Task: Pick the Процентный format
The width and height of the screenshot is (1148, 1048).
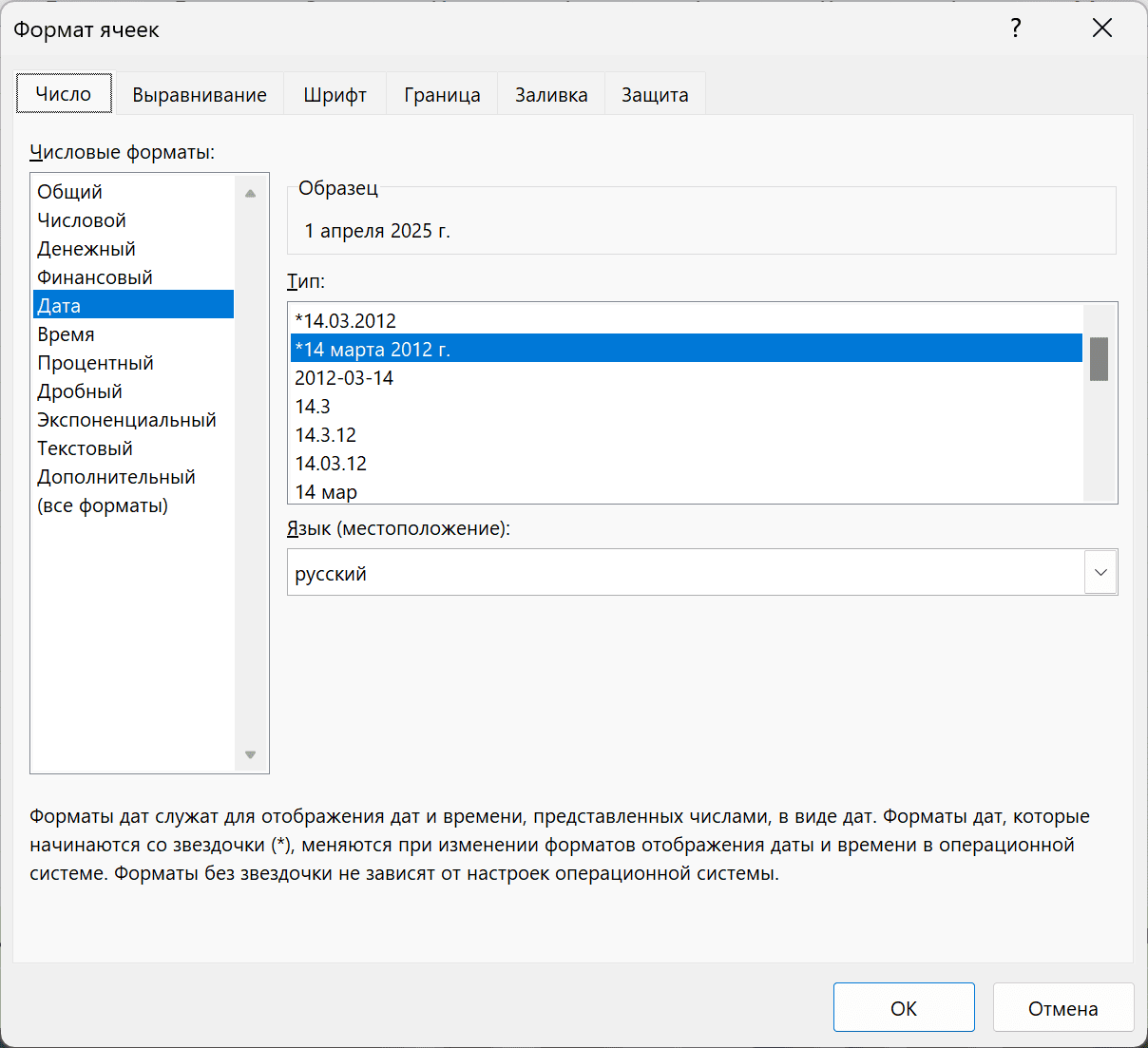Action: [x=133, y=362]
